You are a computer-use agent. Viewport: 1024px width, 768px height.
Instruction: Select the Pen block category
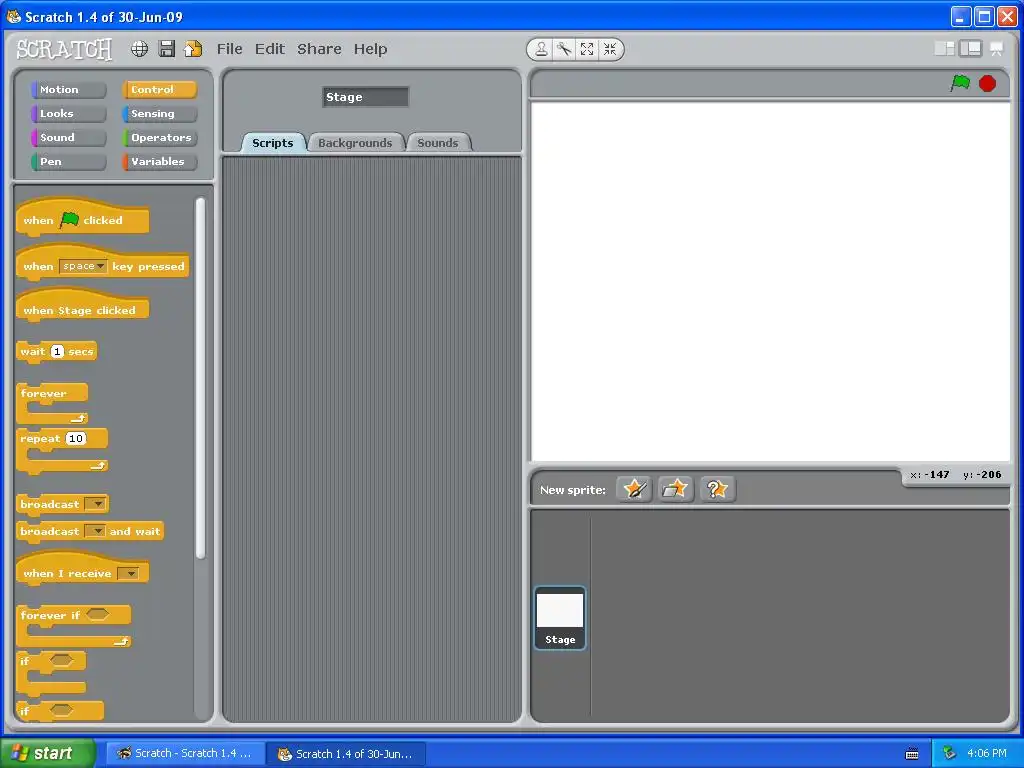(69, 161)
